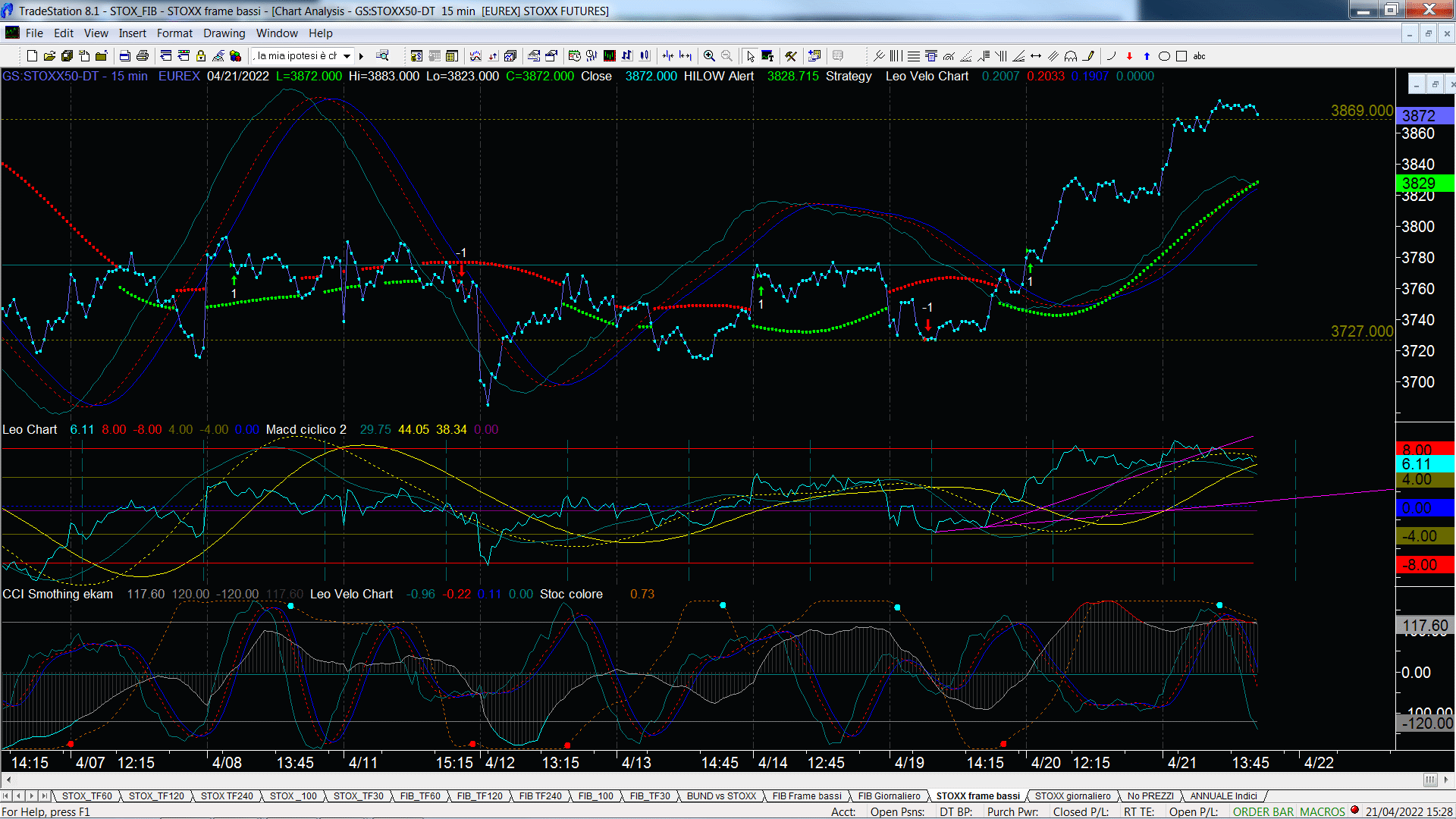Select the ellipse drawing tool
This screenshot has height=819, width=1456.
tap(1164, 56)
